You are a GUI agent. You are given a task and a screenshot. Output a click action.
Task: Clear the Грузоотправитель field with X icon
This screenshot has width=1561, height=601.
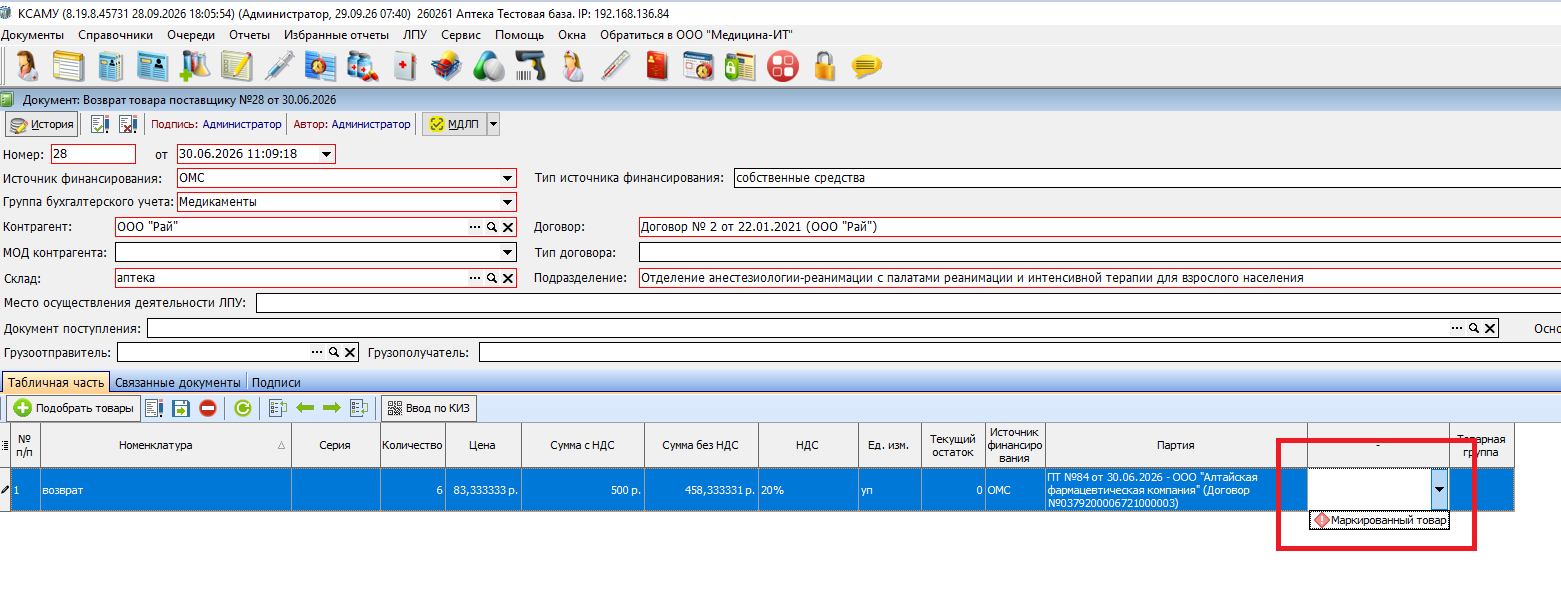(350, 352)
